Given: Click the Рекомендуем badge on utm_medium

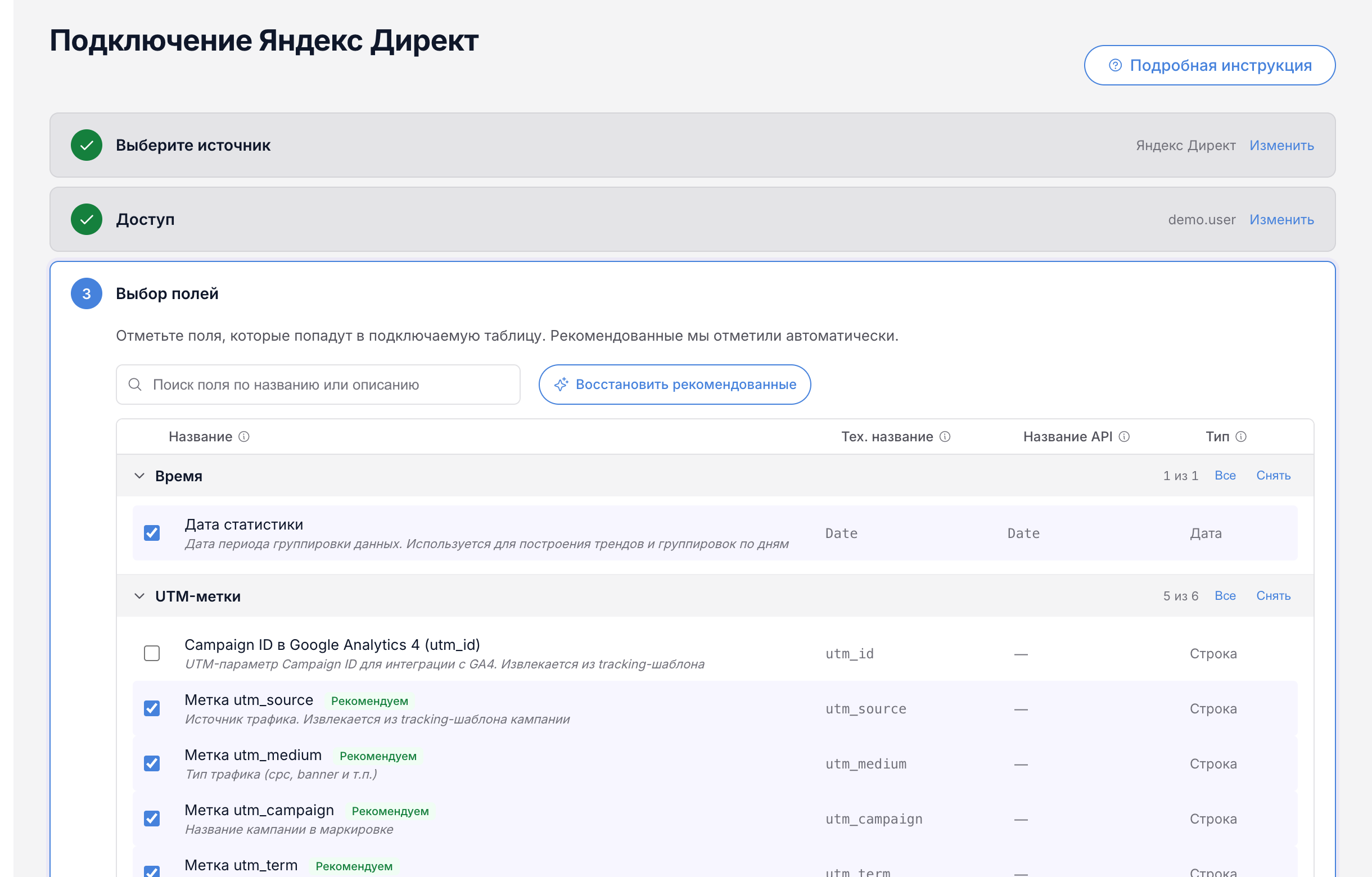Looking at the screenshot, I should point(378,756).
